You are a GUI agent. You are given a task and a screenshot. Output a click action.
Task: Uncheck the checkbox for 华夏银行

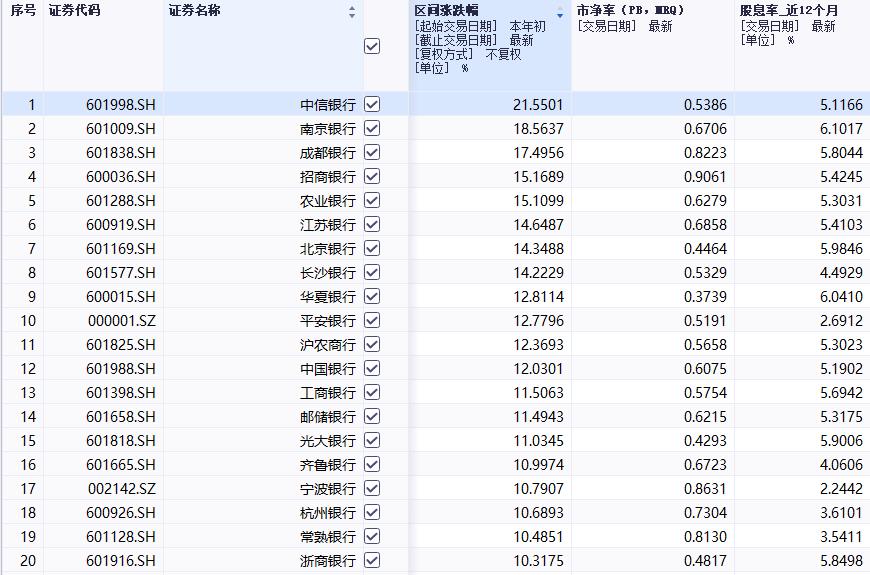[x=372, y=296]
